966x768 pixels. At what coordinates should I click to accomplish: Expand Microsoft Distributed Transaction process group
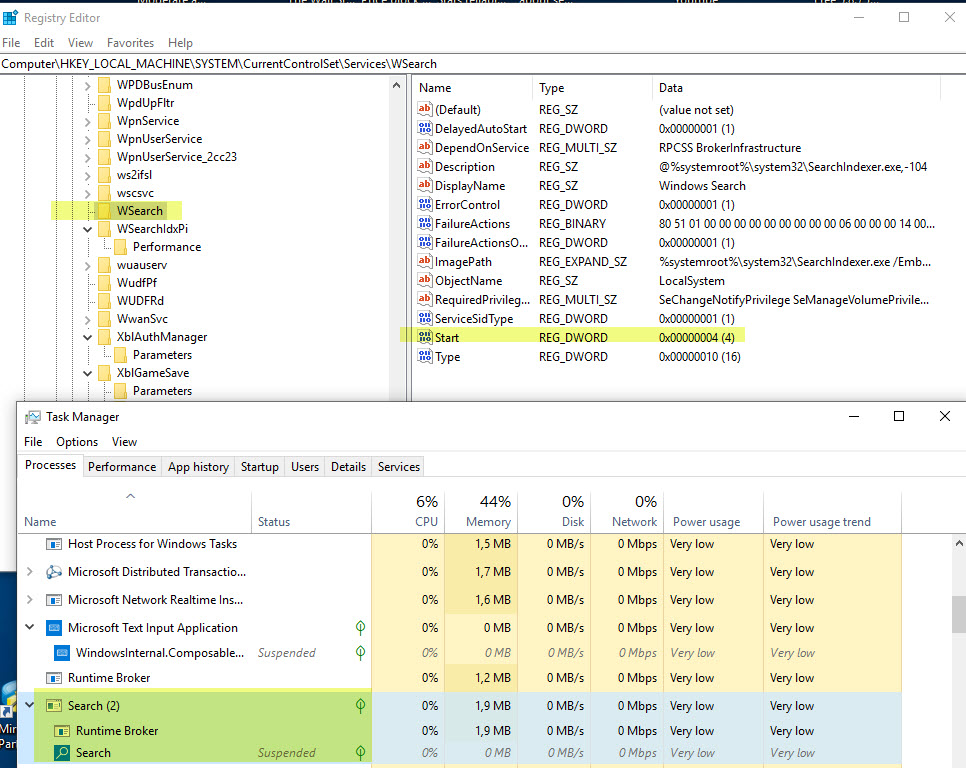coord(30,572)
